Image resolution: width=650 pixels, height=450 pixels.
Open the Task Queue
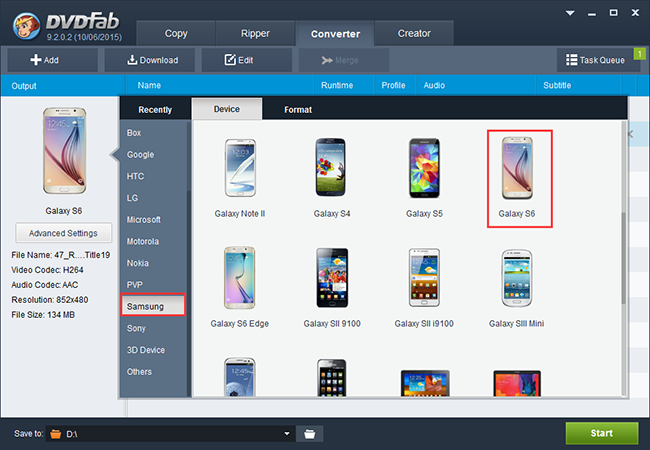(x=595, y=60)
